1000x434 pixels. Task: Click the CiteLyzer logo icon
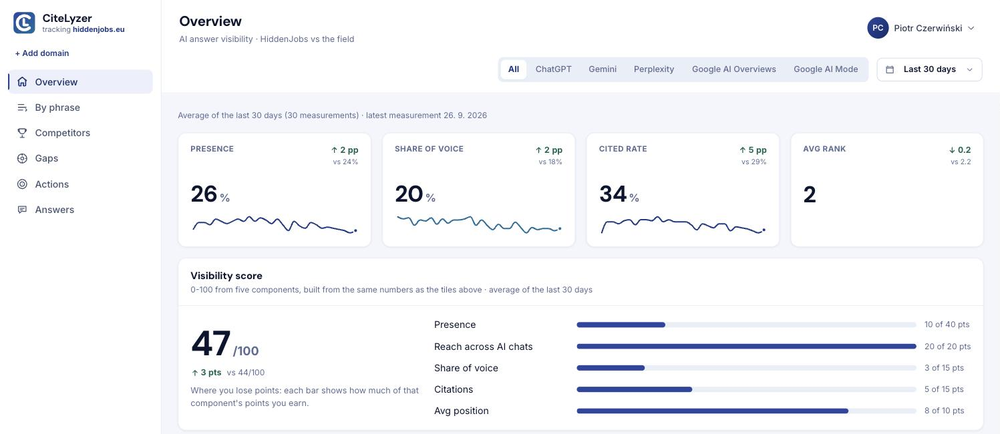coord(24,23)
